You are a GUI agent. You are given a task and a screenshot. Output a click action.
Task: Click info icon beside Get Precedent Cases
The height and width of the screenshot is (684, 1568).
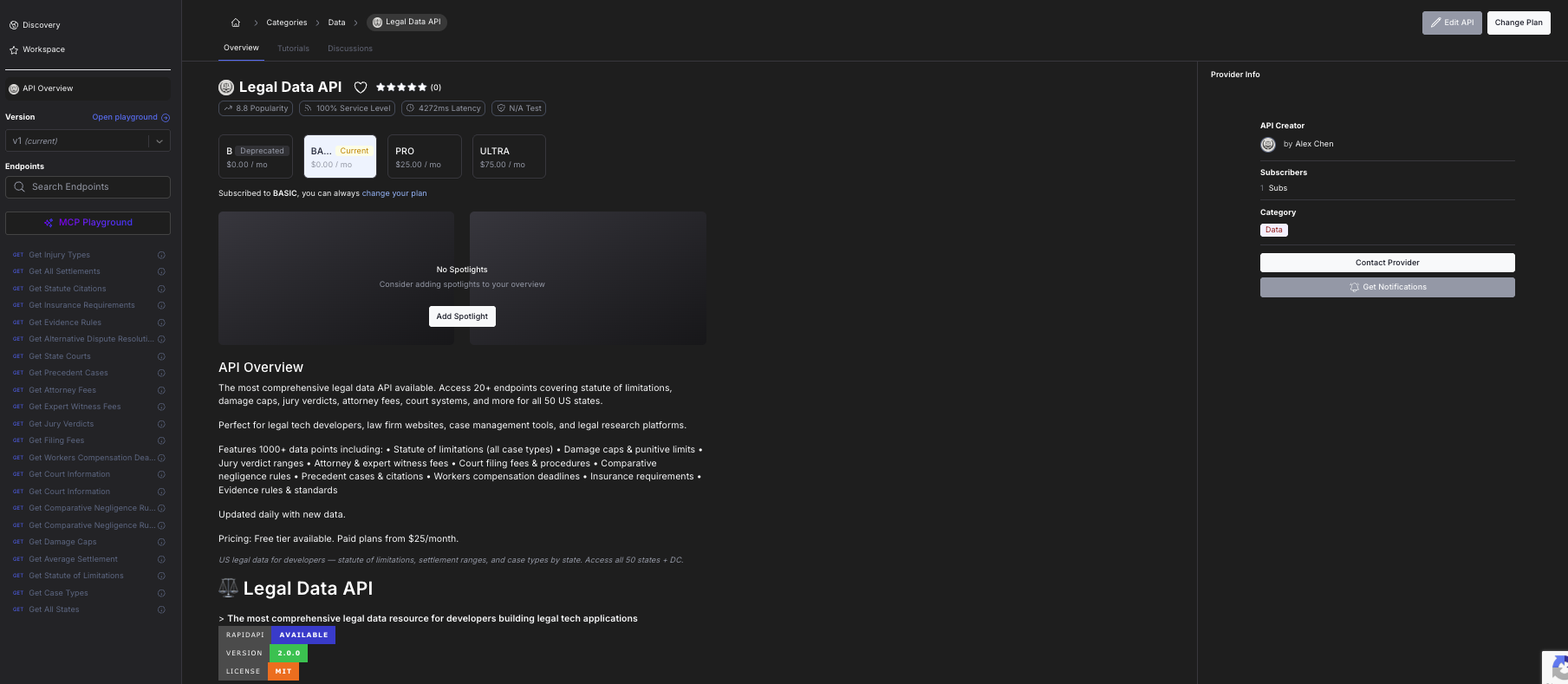point(161,374)
